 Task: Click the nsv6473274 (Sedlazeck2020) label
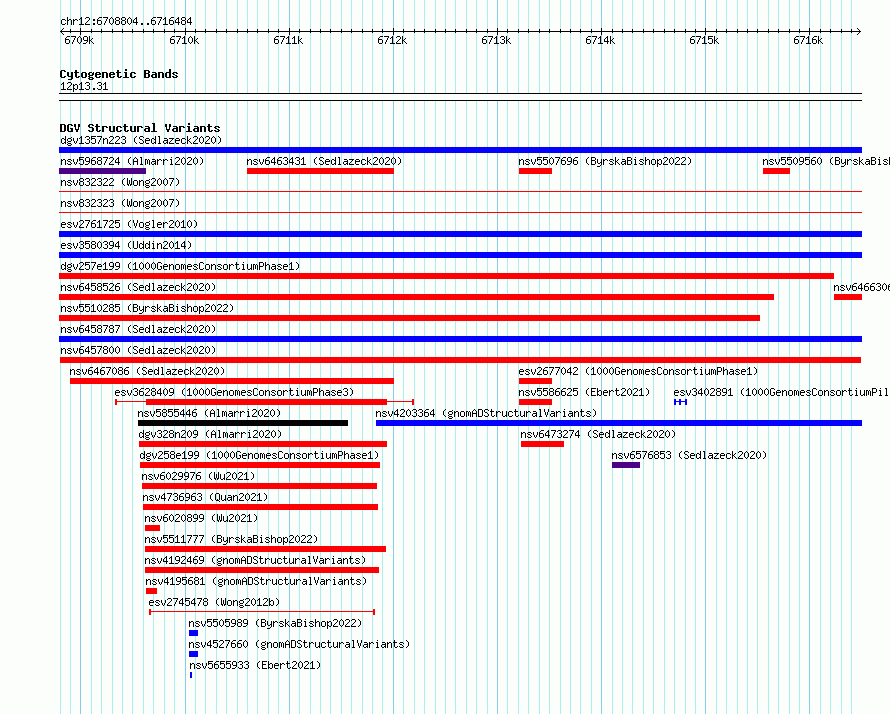coord(598,434)
